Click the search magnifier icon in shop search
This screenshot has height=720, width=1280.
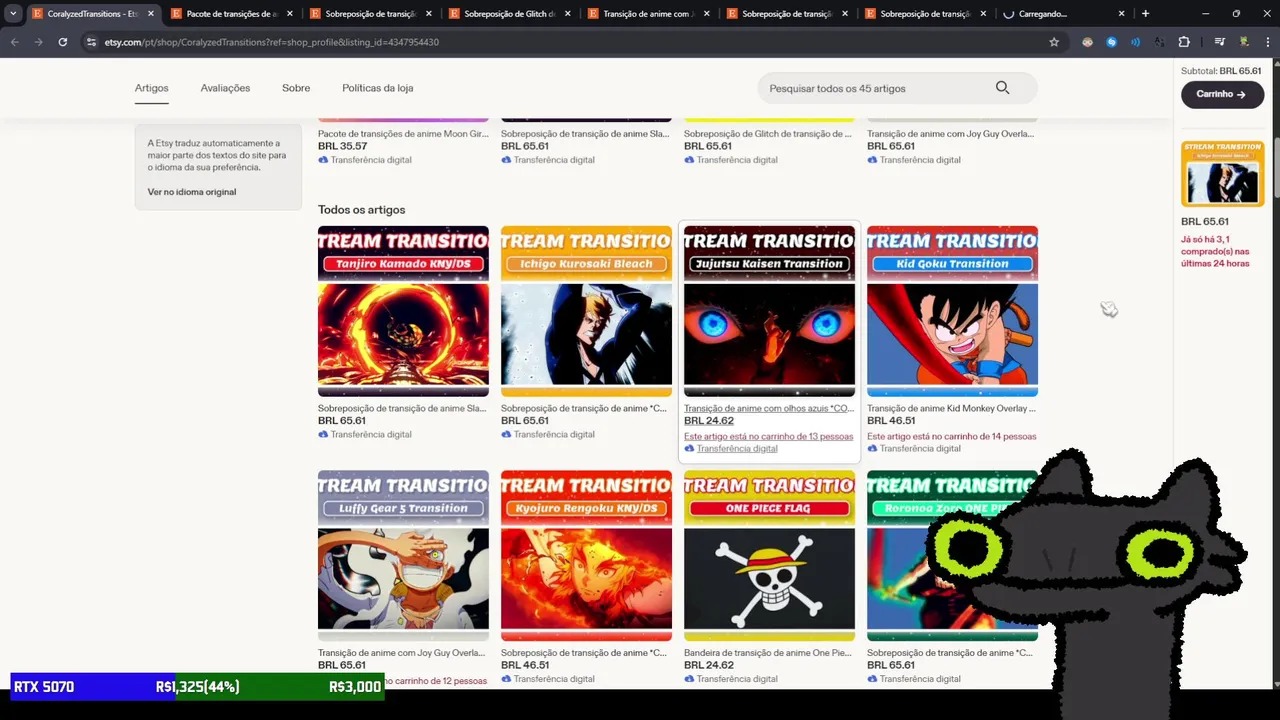1002,88
